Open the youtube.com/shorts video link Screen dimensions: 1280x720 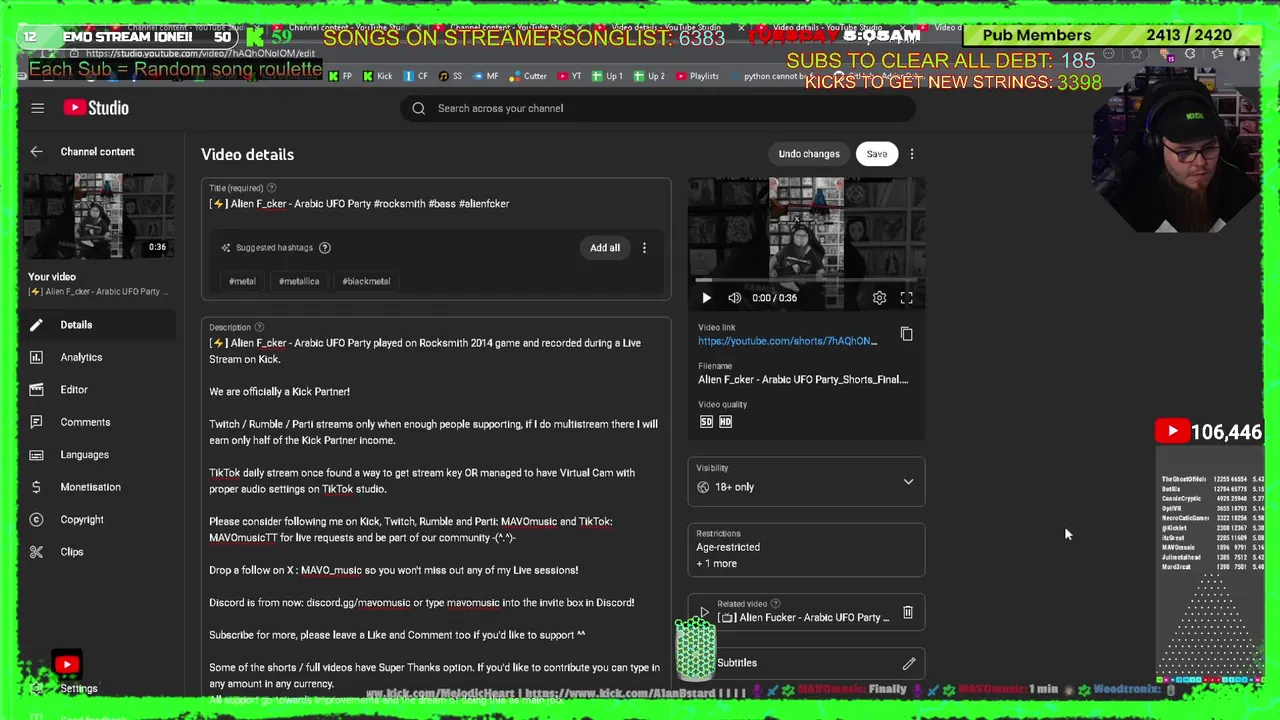(788, 341)
